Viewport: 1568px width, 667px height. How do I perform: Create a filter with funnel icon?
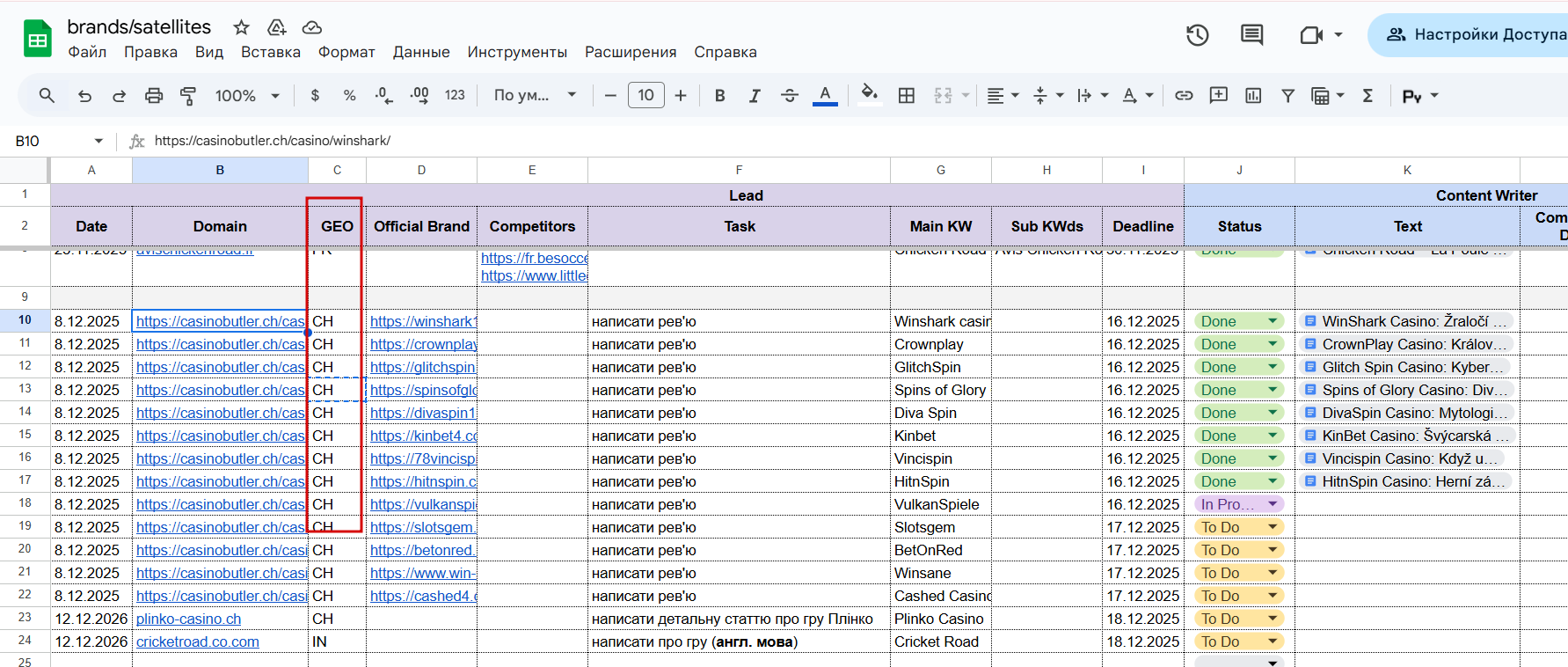point(1287,95)
